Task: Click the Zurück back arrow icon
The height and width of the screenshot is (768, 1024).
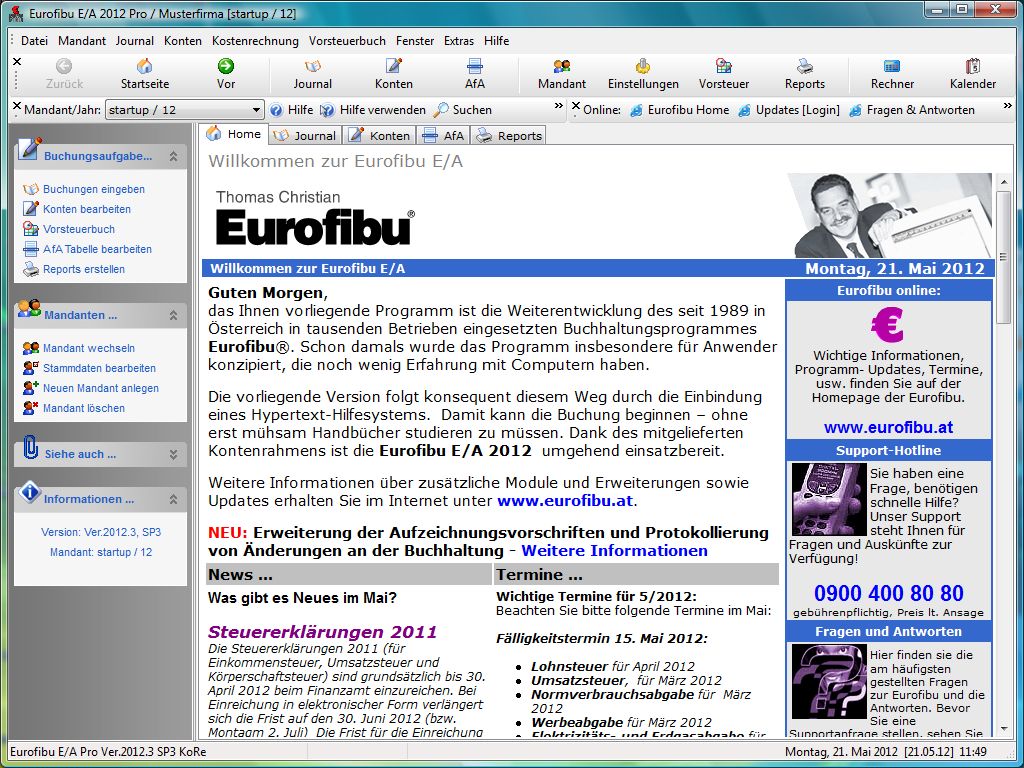Action: [64, 66]
